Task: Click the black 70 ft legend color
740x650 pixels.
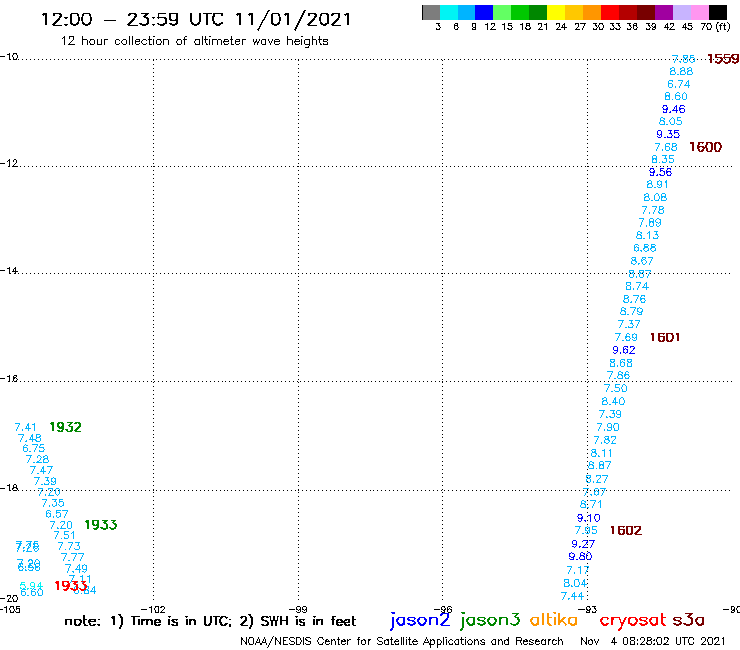Action: coord(718,12)
